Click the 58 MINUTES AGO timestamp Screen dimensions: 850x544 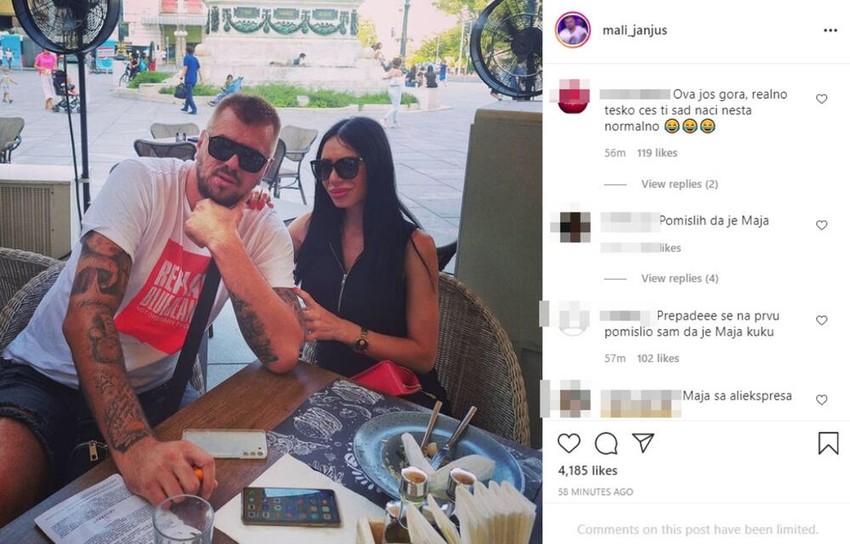tap(595, 492)
